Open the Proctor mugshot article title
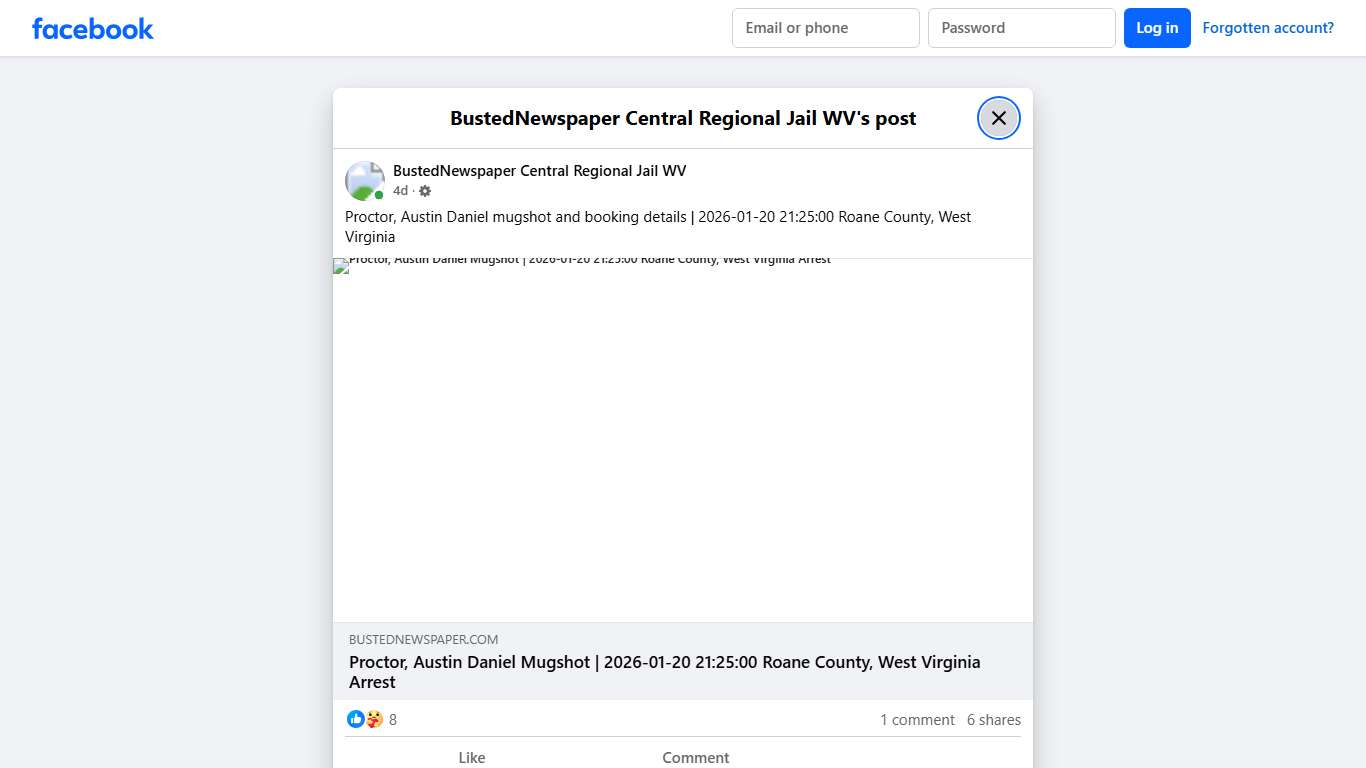 (664, 671)
